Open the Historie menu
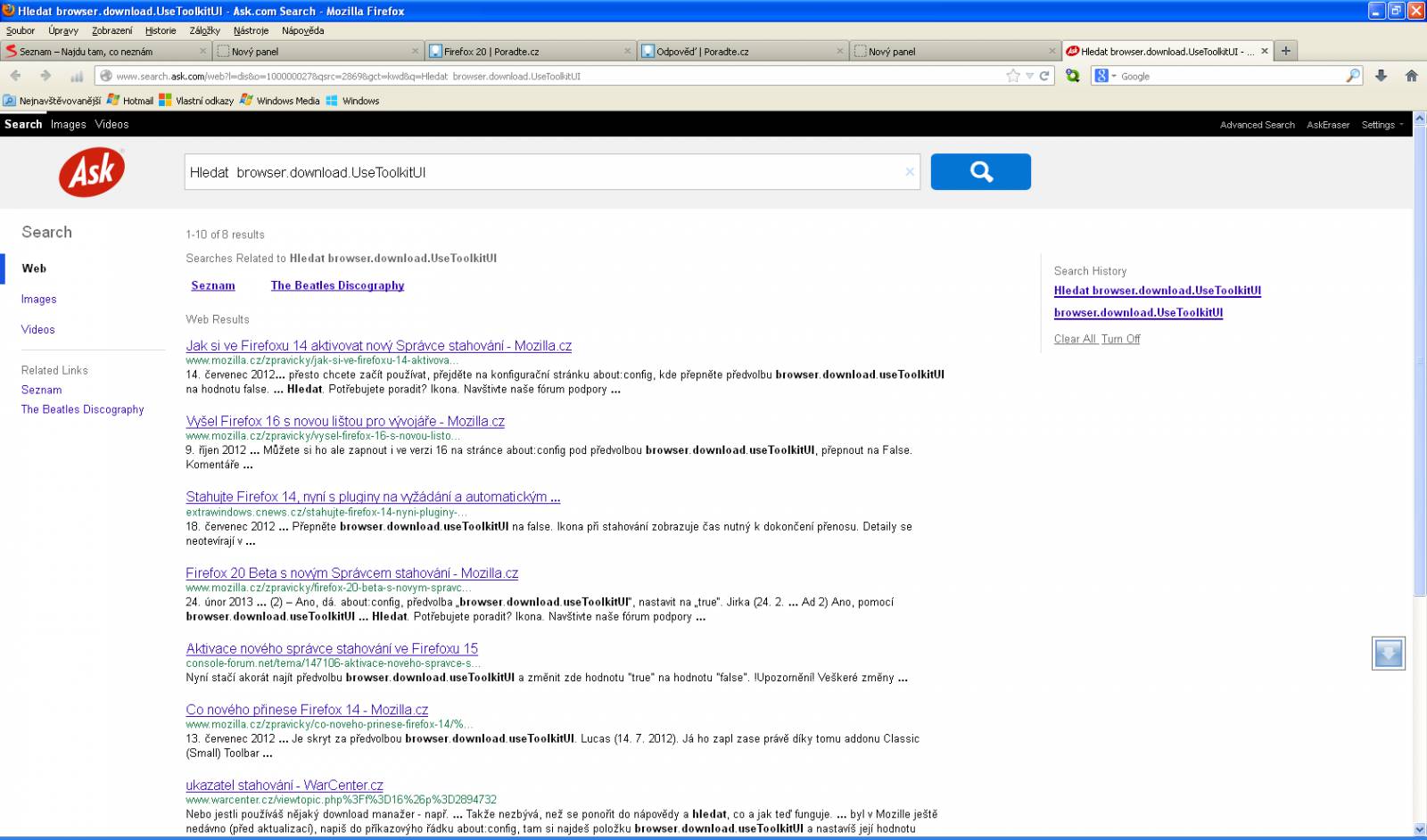 click(x=161, y=30)
